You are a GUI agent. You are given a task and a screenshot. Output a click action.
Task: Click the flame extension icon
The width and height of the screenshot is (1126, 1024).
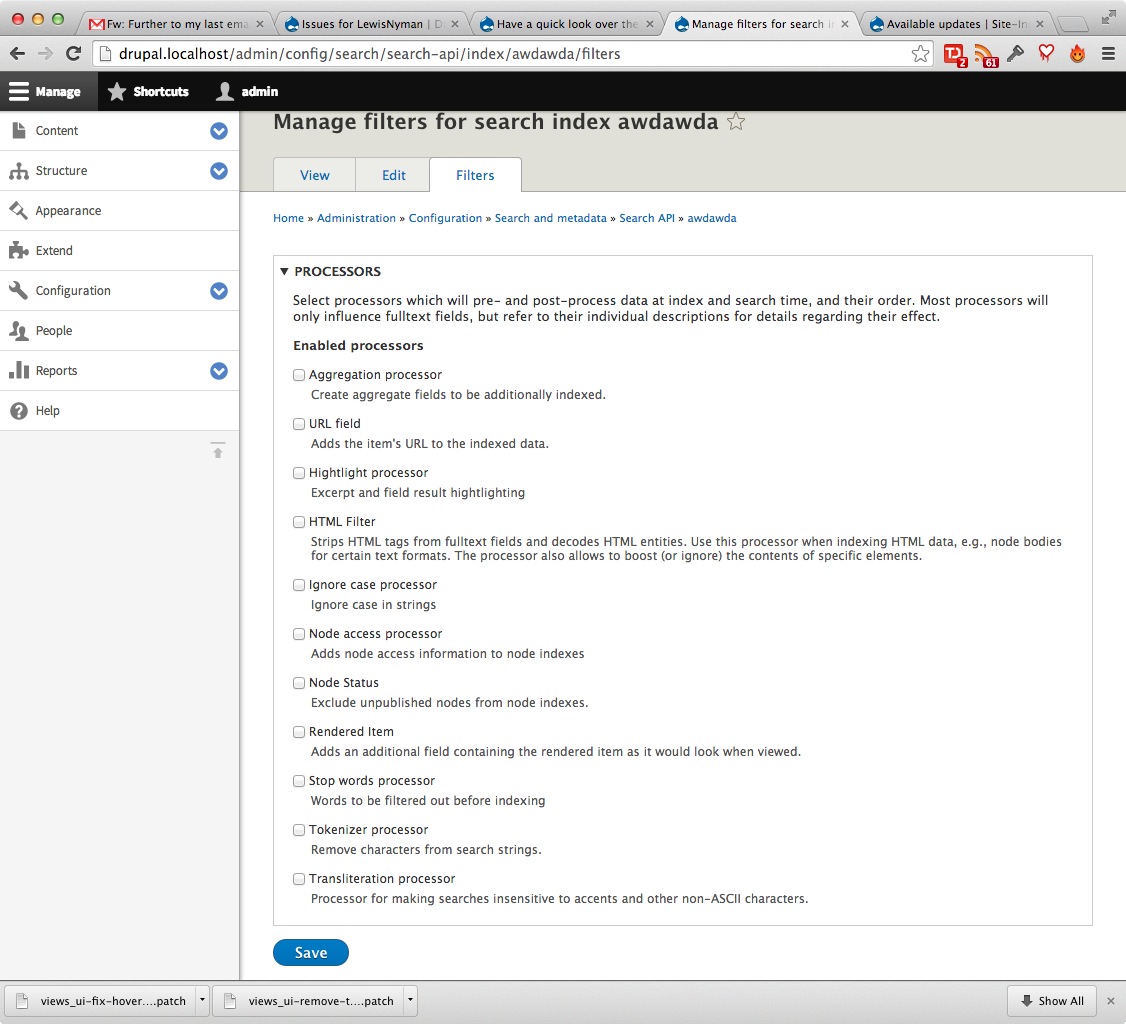1077,54
